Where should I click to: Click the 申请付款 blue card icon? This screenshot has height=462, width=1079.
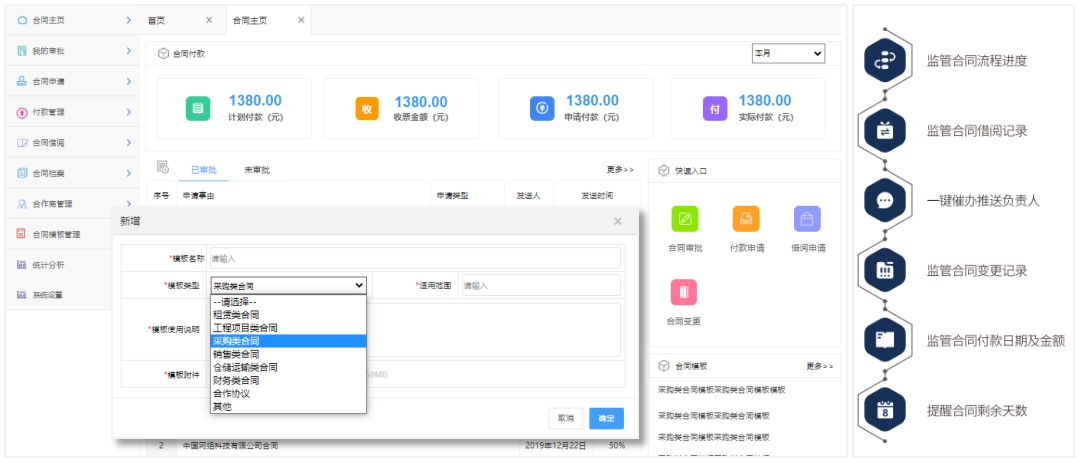pos(541,108)
